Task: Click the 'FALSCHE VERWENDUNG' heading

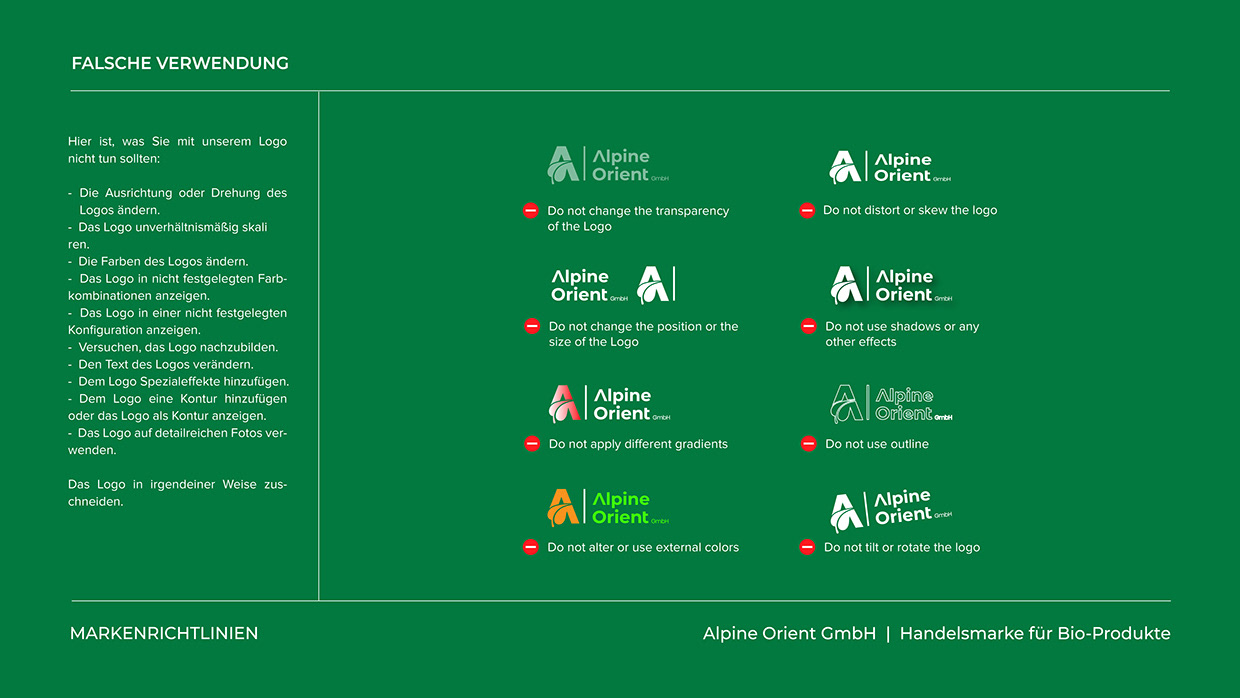Action: coord(180,63)
